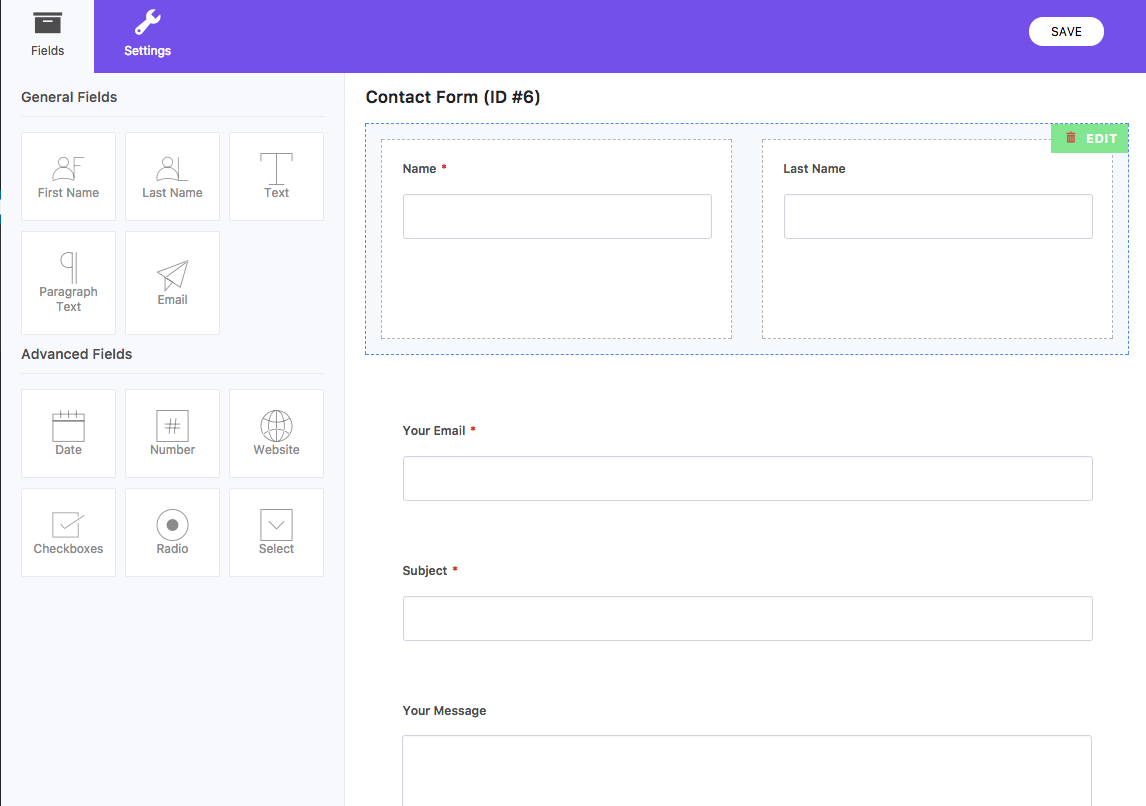The width and height of the screenshot is (1146, 806).
Task: Select the Contact Form (ID #6) title
Action: [x=452, y=97]
